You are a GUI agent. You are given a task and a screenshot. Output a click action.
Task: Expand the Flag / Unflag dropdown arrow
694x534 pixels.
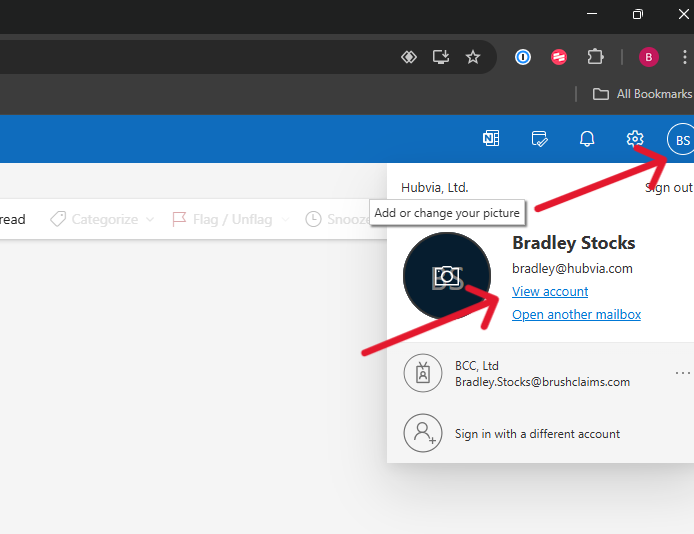point(283,219)
